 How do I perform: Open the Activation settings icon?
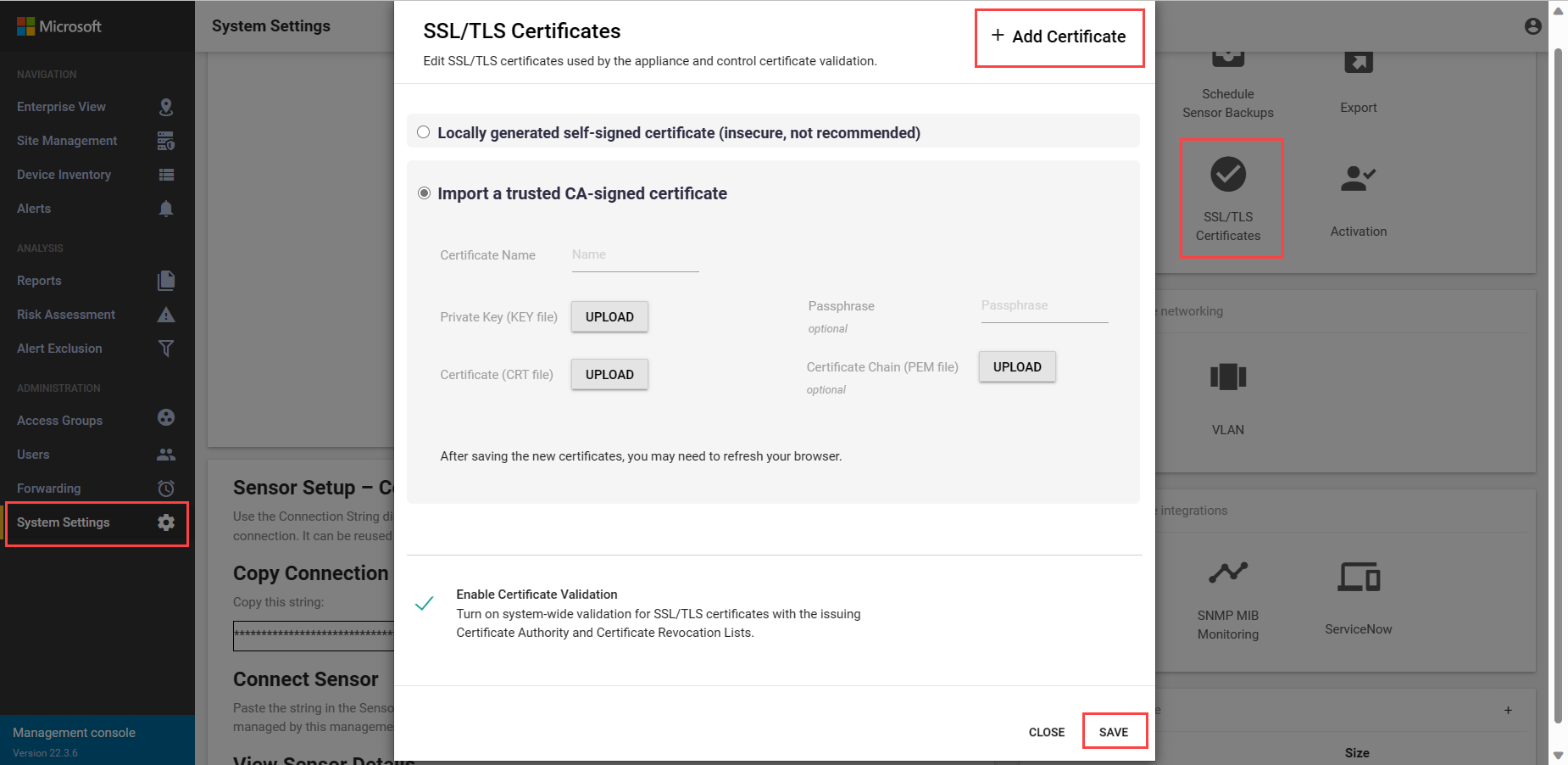coord(1358,179)
